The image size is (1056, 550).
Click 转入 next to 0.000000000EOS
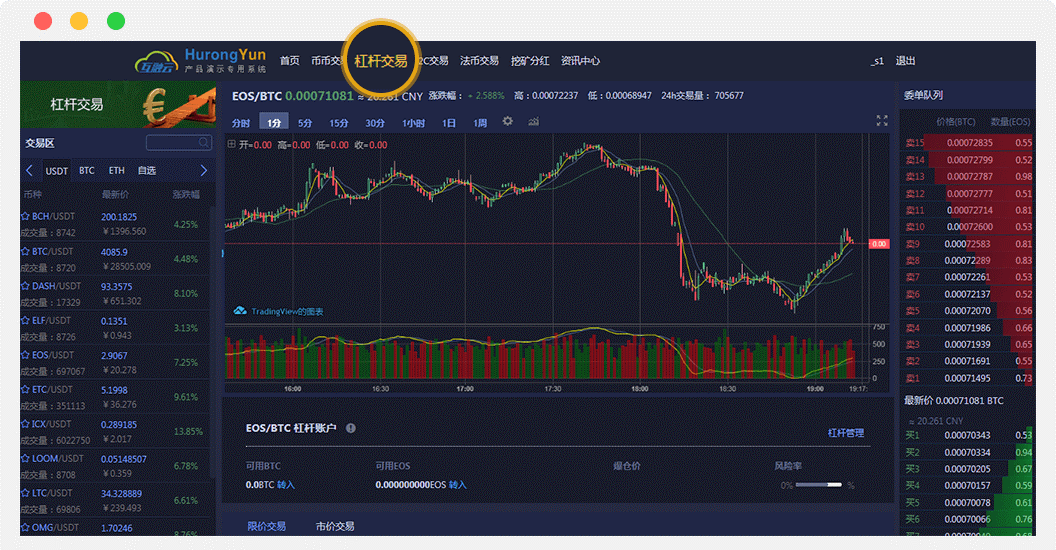[458, 485]
